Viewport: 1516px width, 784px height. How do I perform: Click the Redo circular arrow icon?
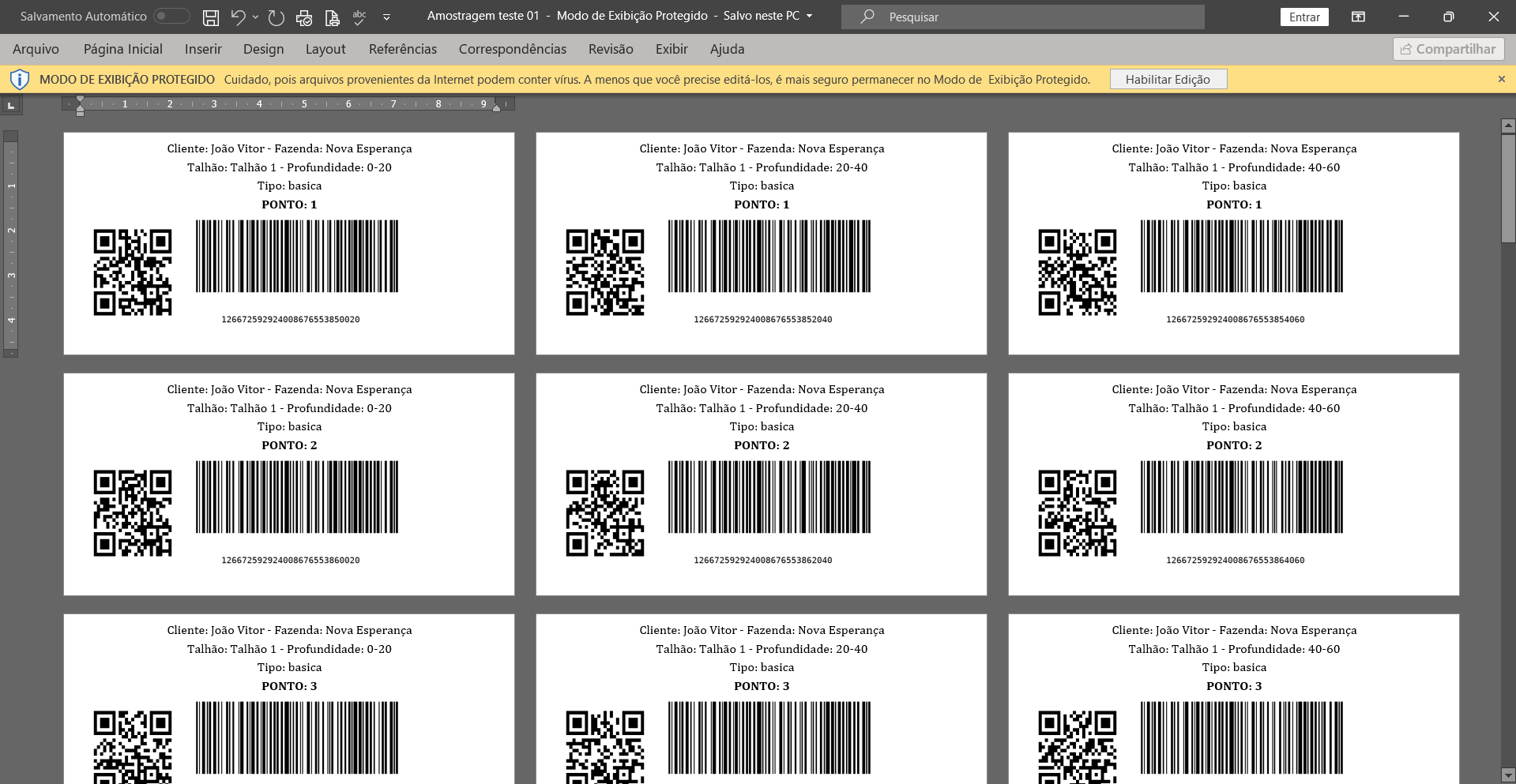coord(276,17)
